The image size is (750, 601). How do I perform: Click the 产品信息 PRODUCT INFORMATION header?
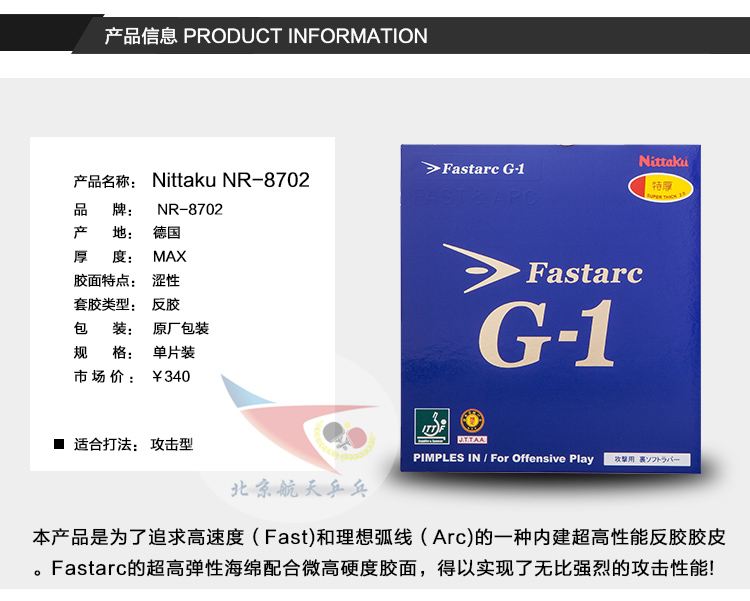click(x=266, y=36)
